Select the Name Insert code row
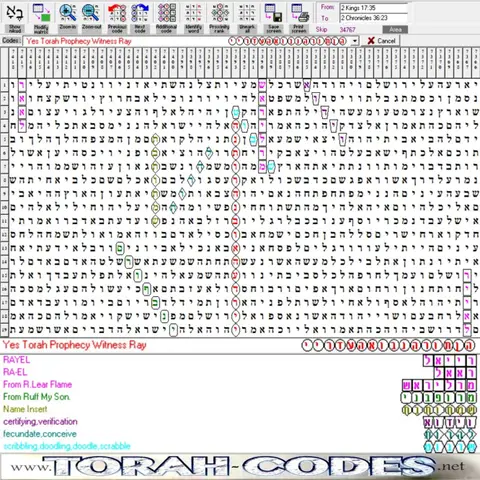Viewport: 480px width, 480px height. click(239, 409)
